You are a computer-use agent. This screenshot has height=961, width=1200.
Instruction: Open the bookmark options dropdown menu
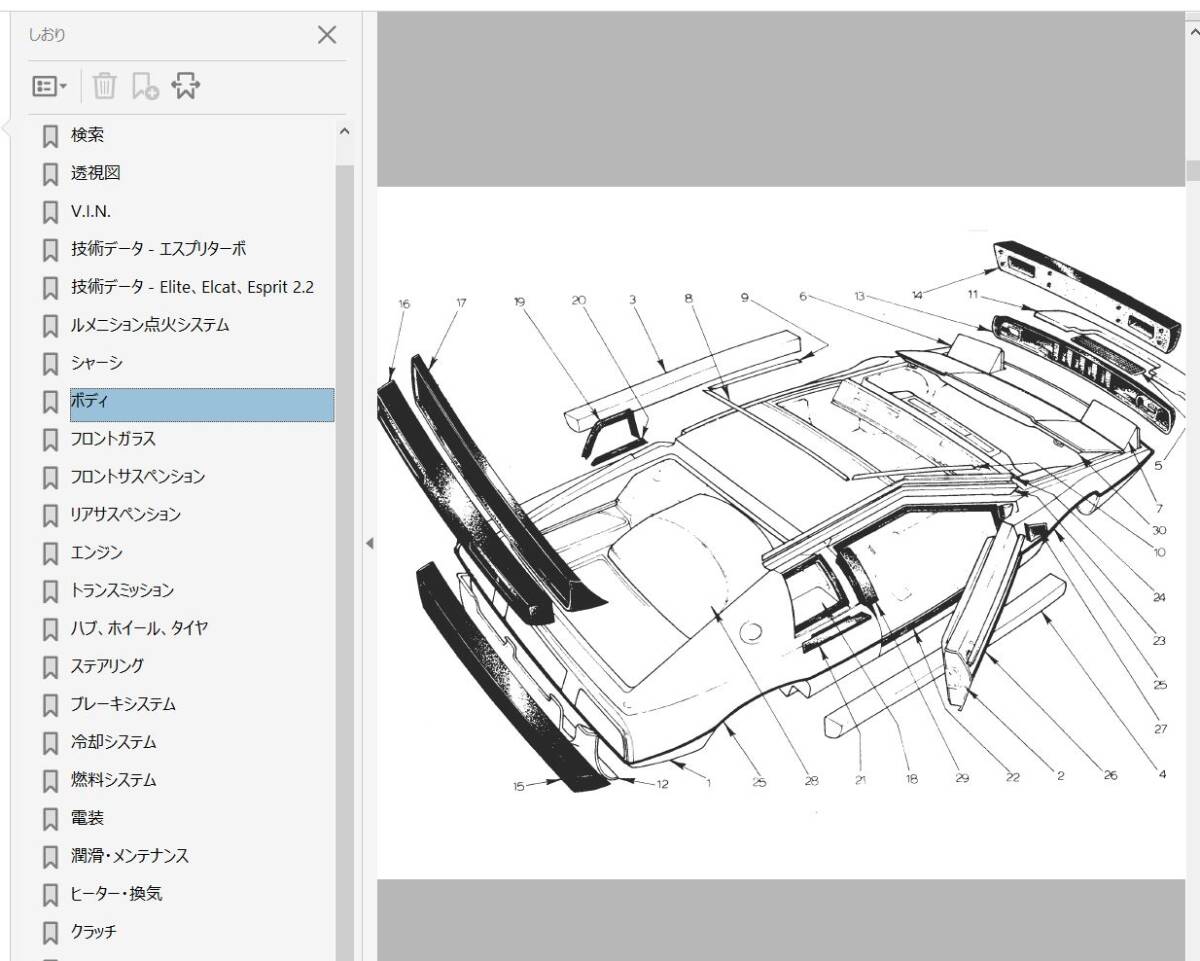click(x=50, y=86)
